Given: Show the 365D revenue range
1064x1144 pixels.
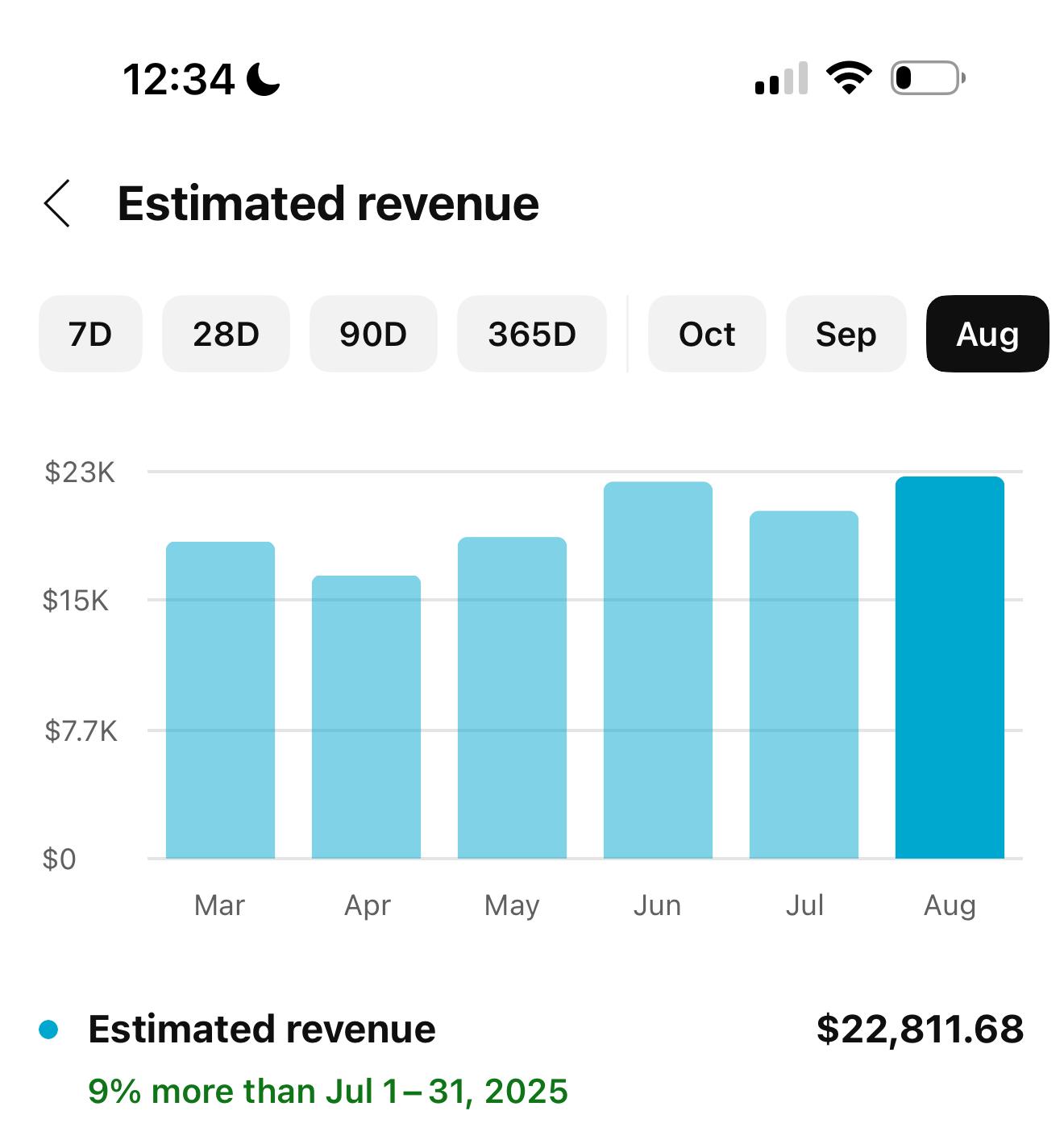Looking at the screenshot, I should click(531, 334).
